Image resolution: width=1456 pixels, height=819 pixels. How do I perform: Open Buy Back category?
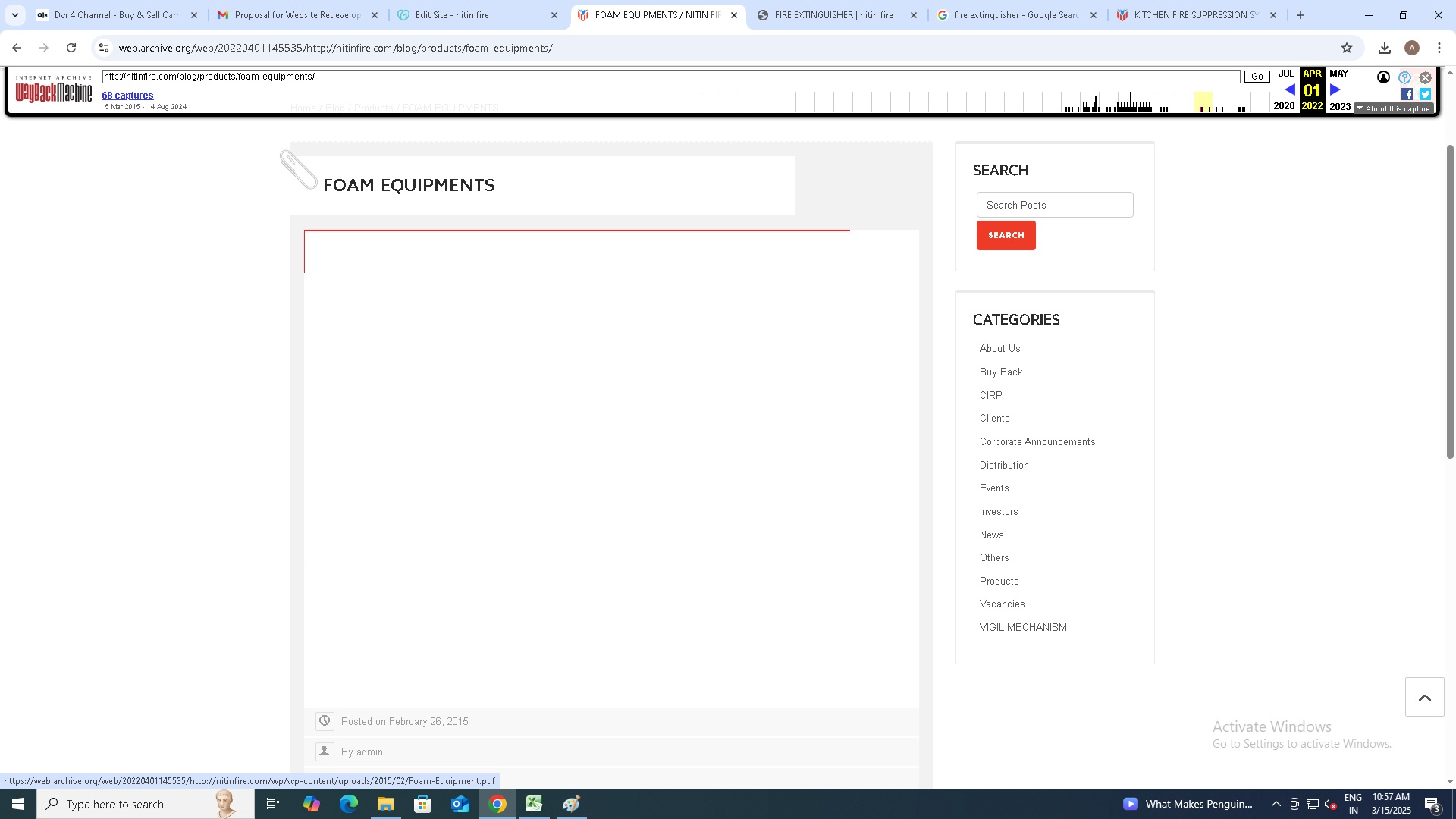[1001, 372]
